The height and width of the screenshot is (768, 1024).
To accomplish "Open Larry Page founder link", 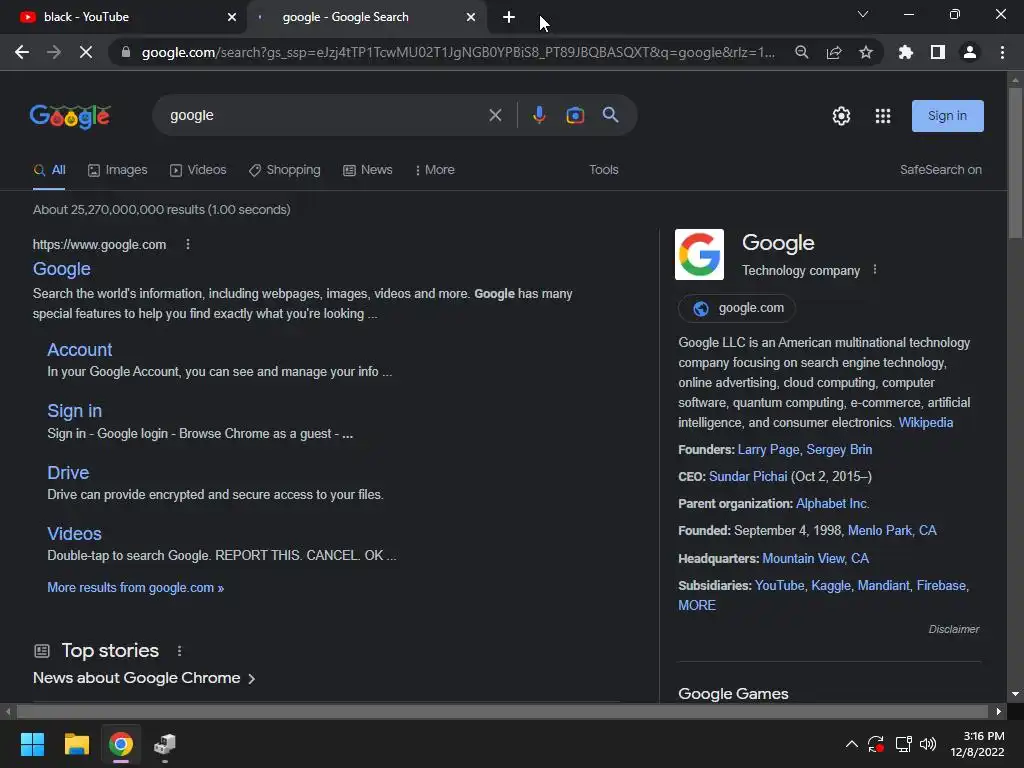I will (x=768, y=449).
